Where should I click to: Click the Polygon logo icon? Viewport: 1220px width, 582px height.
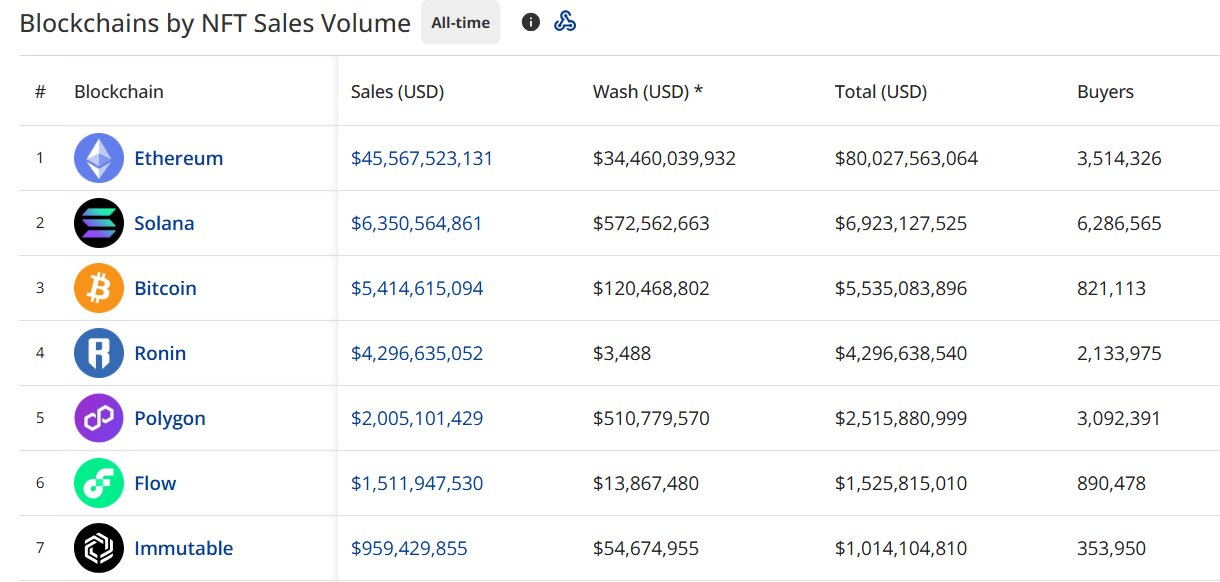coord(99,418)
